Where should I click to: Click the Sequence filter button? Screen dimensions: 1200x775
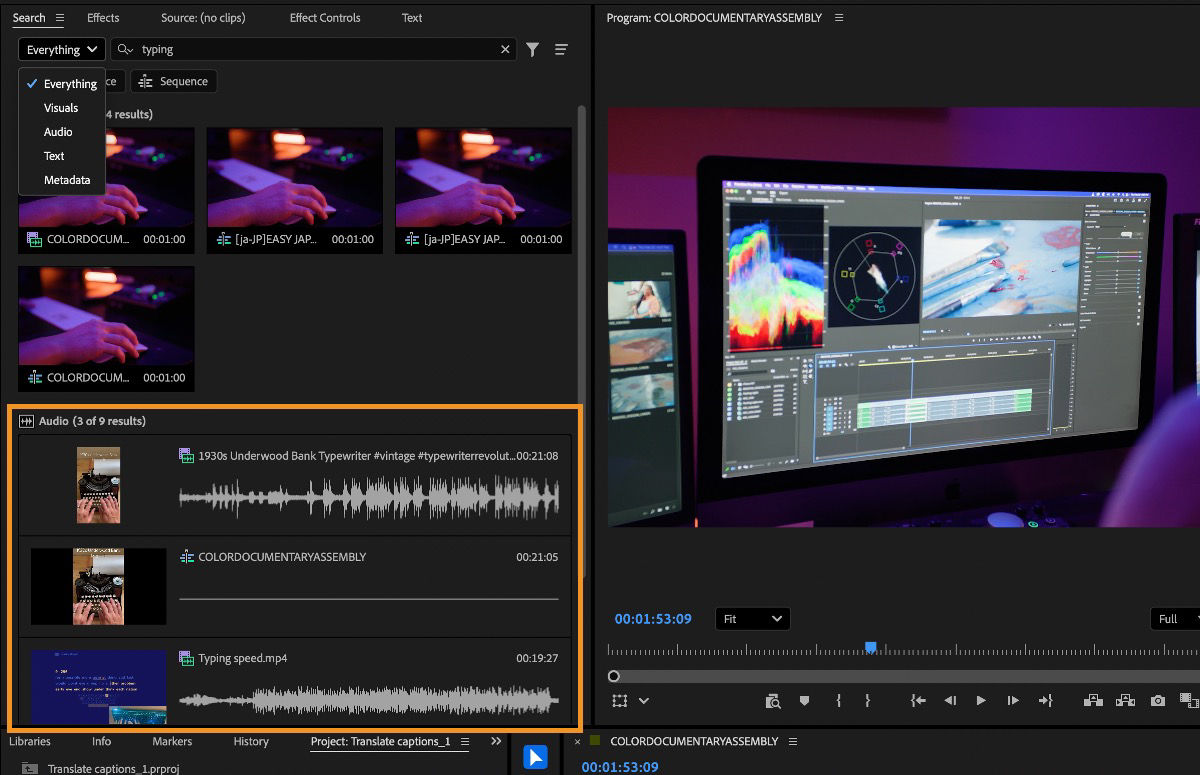click(173, 81)
